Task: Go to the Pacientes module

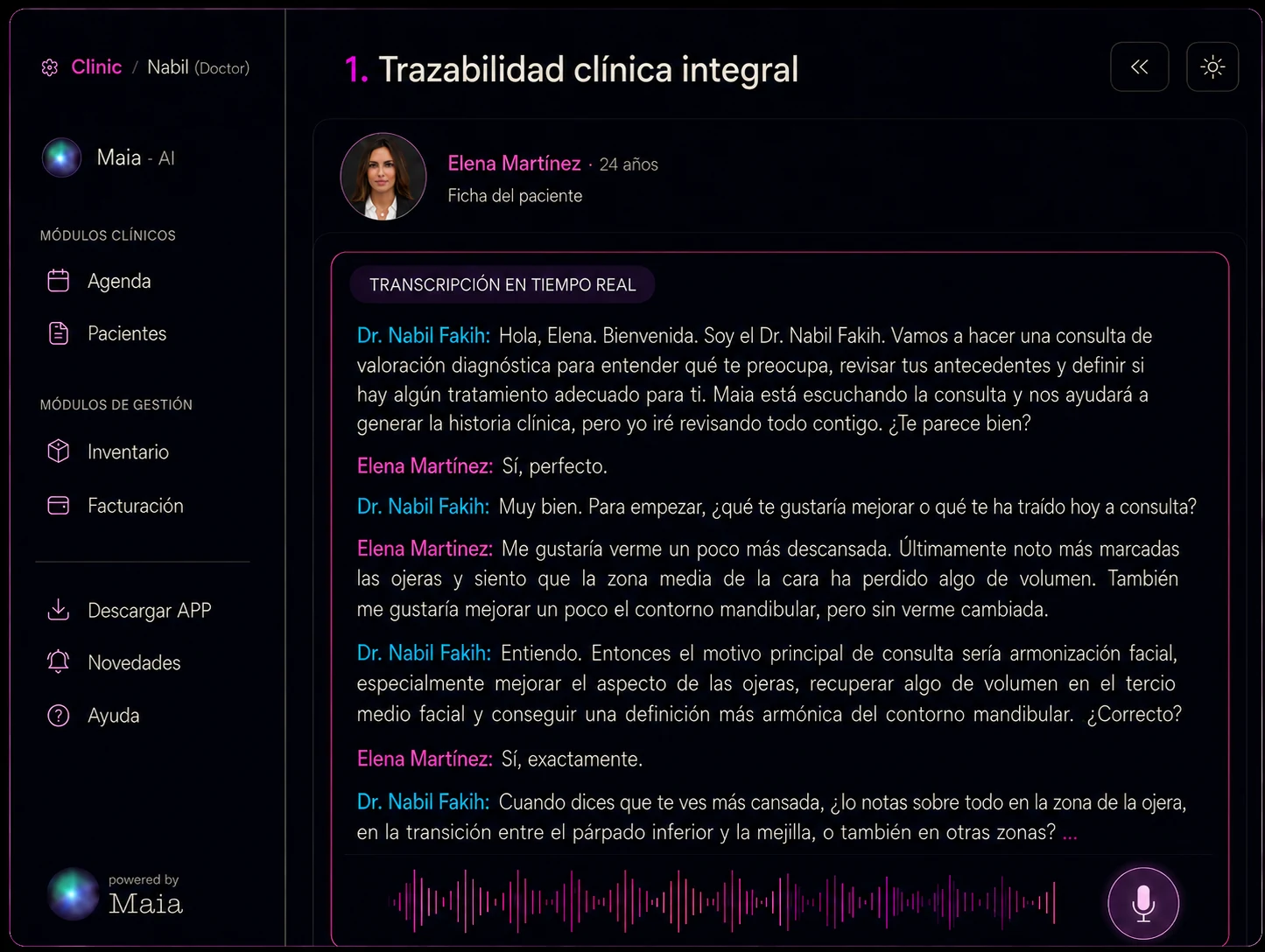Action: pos(127,333)
